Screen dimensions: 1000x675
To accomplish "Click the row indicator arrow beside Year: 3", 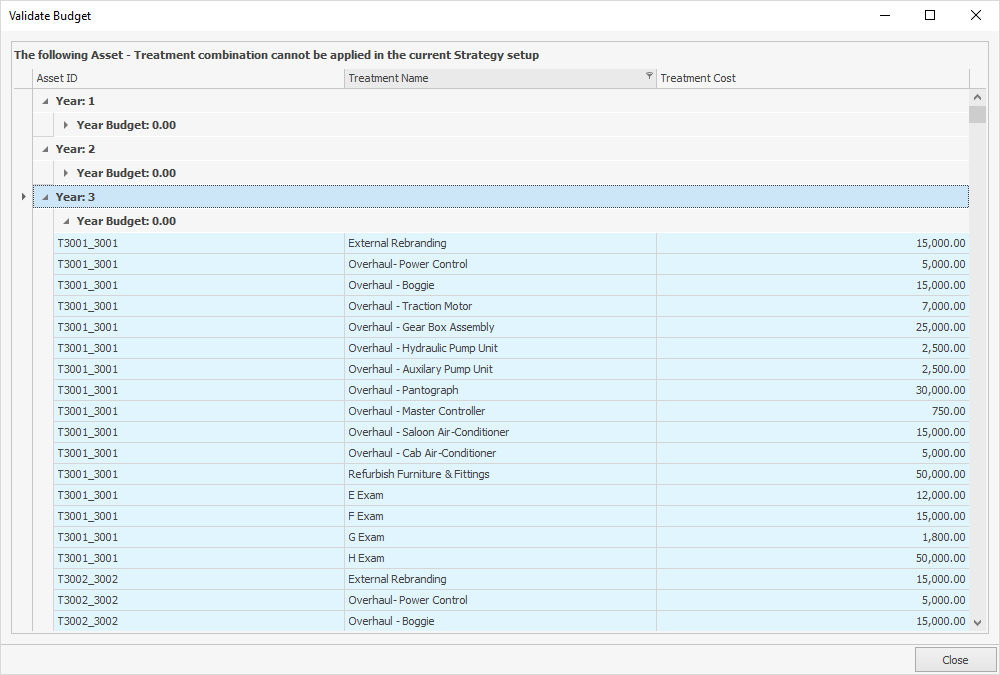I will click(24, 197).
